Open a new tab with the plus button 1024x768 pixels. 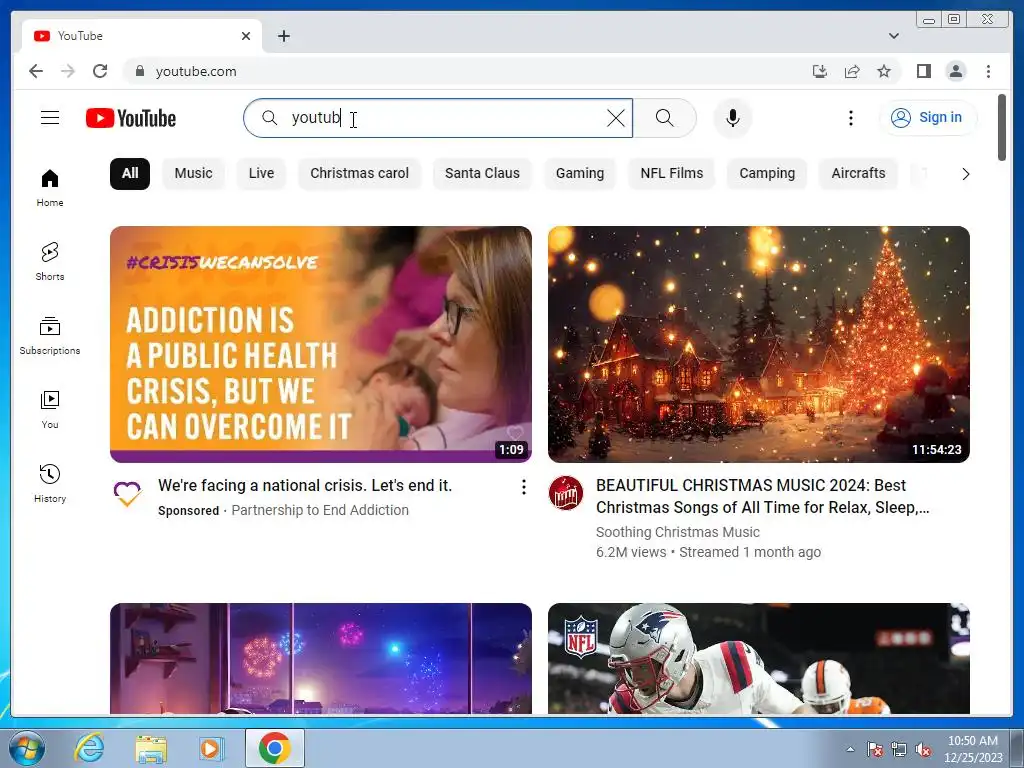[x=283, y=36]
